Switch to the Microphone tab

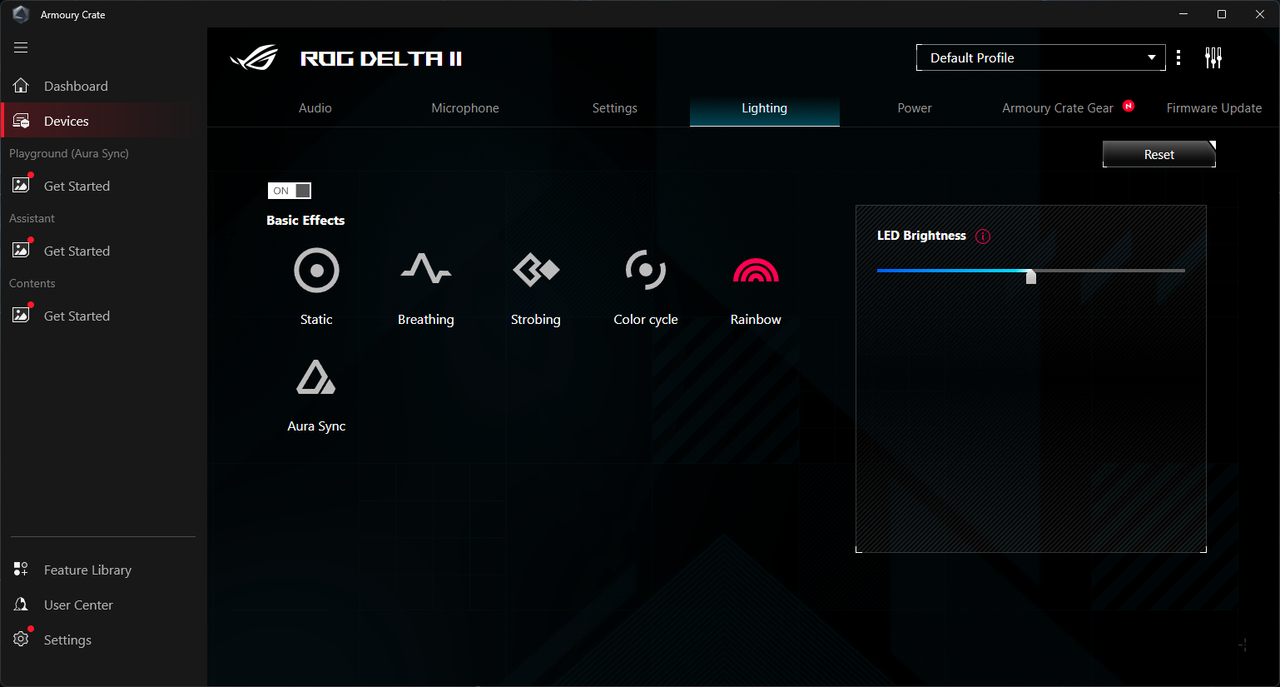point(465,108)
